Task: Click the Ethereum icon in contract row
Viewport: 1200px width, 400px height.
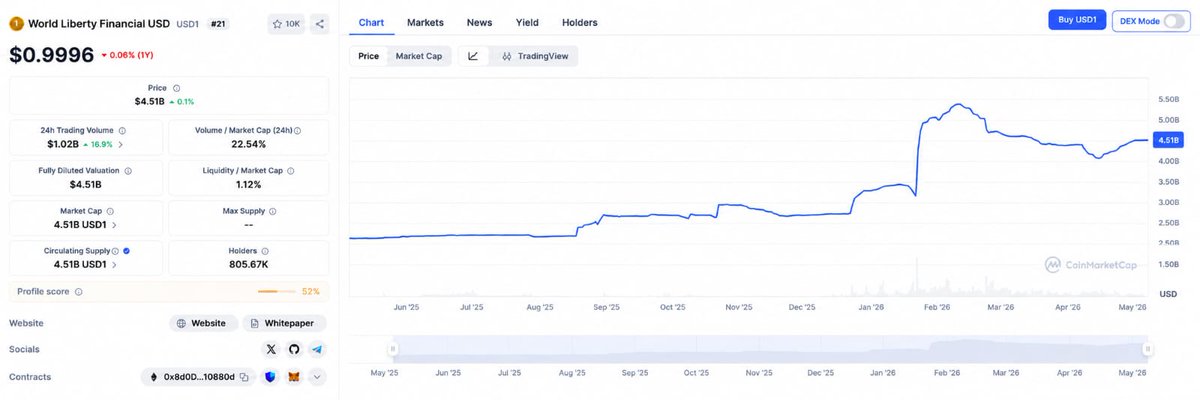Action: (153, 377)
